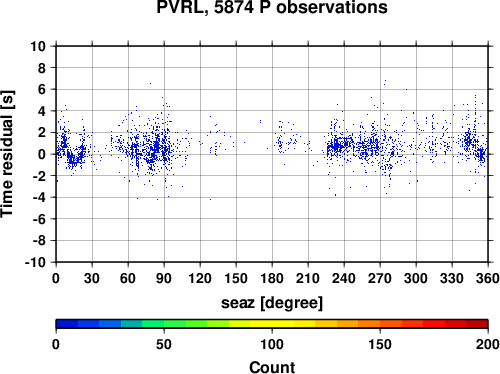The height and width of the screenshot is (374, 500).
Task: Click the Time residual y-axis label
Action: pos(7,154)
